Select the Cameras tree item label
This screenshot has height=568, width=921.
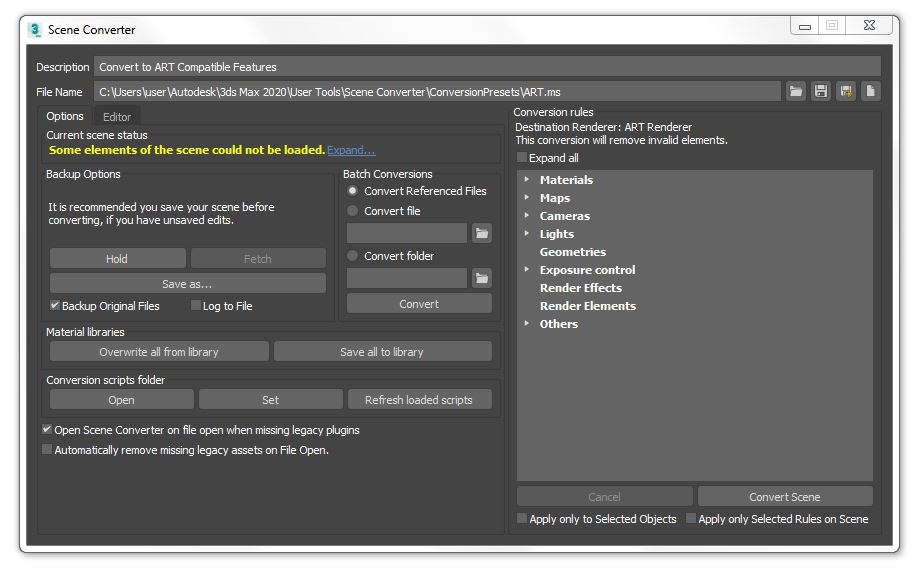[565, 216]
